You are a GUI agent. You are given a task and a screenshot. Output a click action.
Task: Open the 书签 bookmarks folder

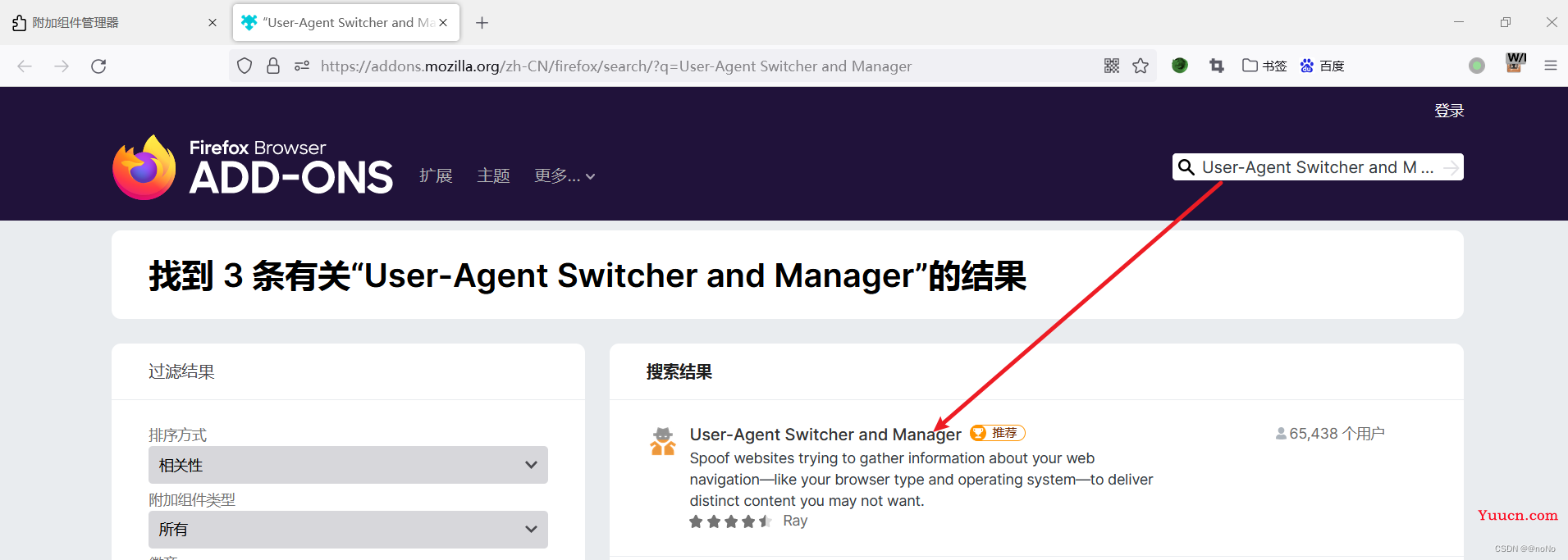(1264, 66)
